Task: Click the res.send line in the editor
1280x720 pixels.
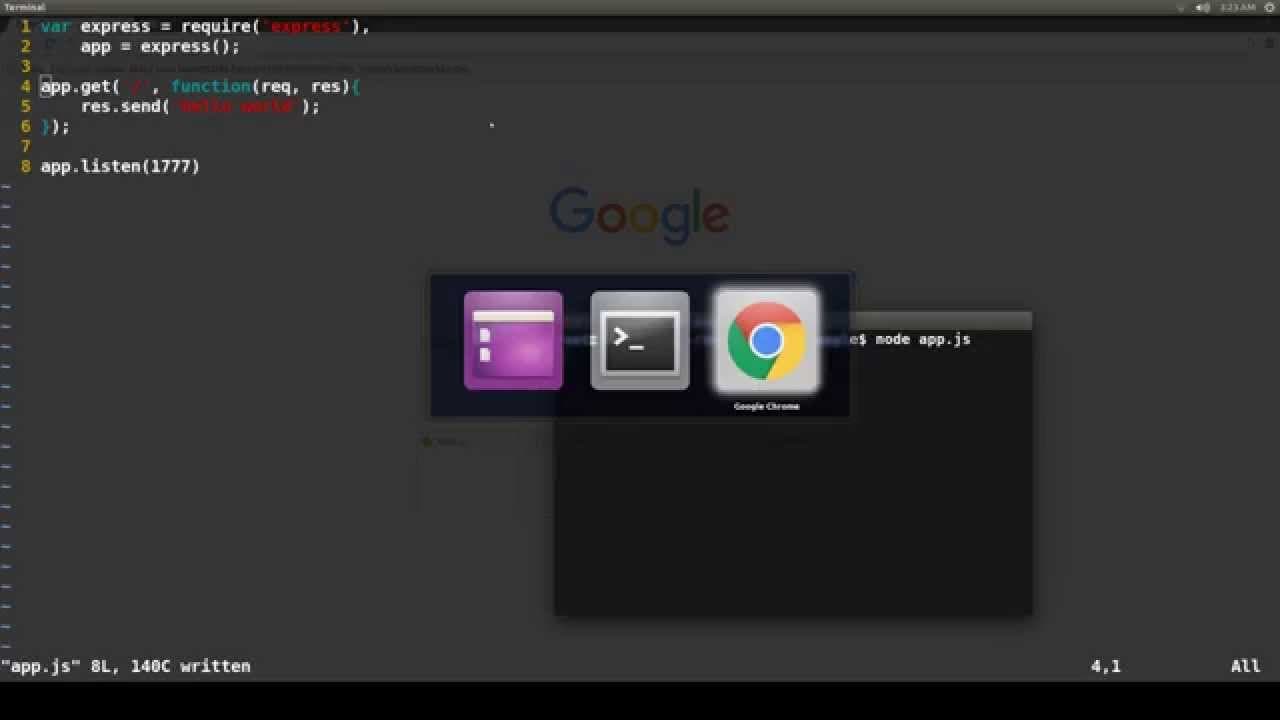Action: (200, 106)
